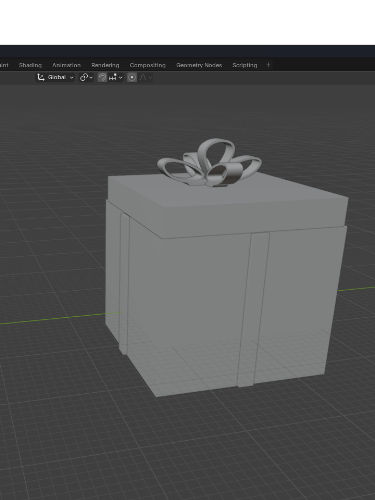Viewport: 375px width, 500px height.
Task: Toggle proportional editing
Action: 132,77
